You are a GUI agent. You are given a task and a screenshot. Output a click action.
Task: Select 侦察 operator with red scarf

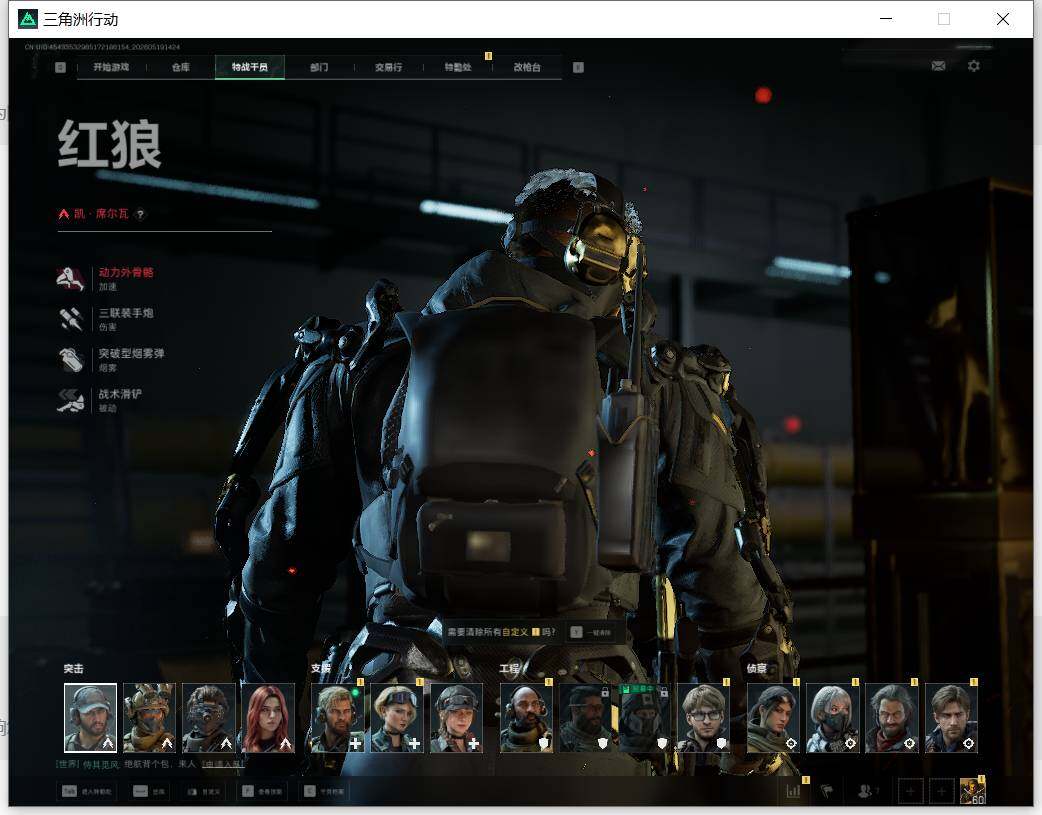coord(892,718)
